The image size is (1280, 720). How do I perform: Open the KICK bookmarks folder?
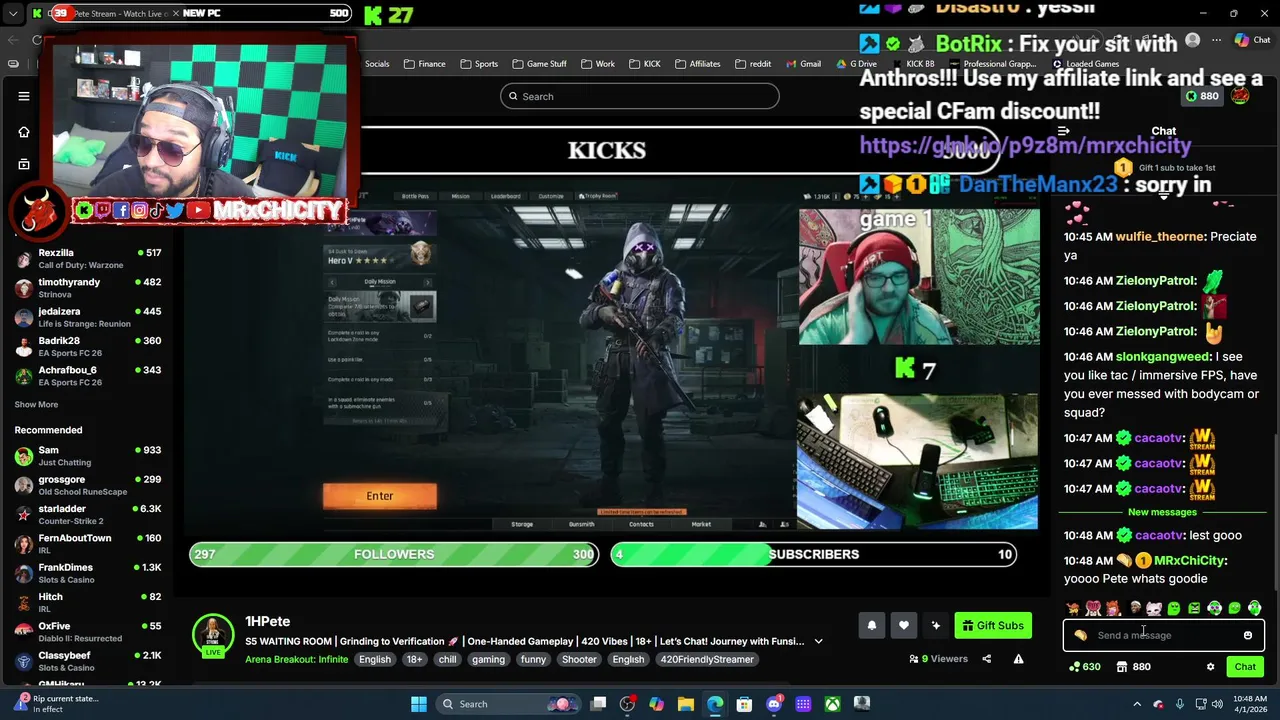pos(645,64)
